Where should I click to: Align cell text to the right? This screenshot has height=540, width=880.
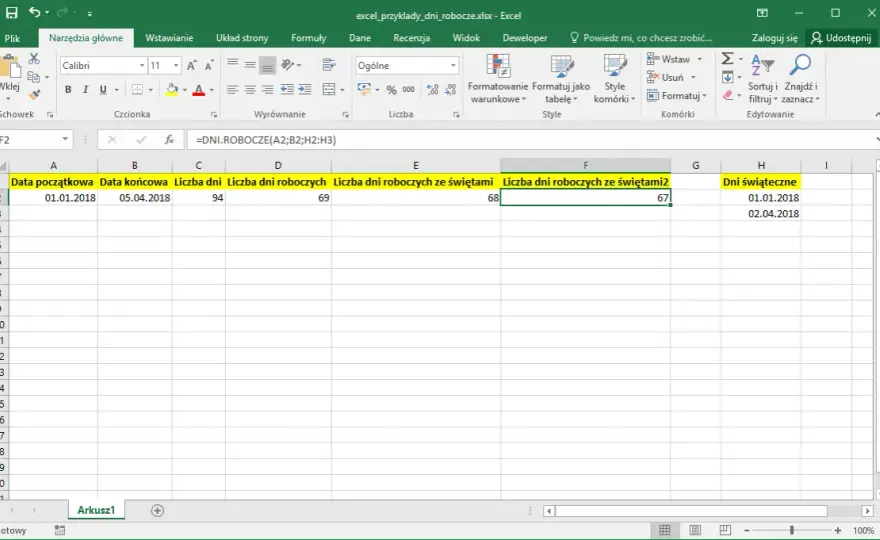click(x=267, y=89)
